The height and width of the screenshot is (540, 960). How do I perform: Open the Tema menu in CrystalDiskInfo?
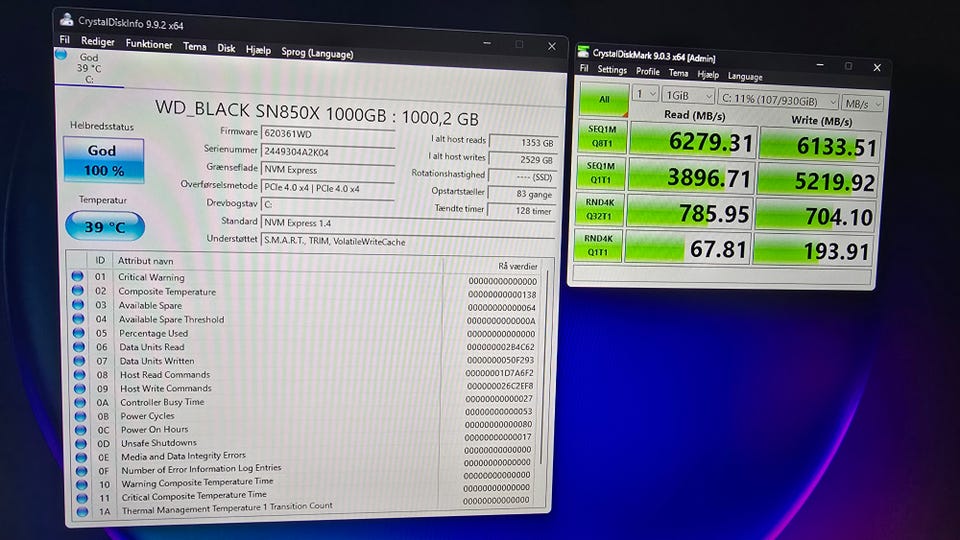click(195, 47)
